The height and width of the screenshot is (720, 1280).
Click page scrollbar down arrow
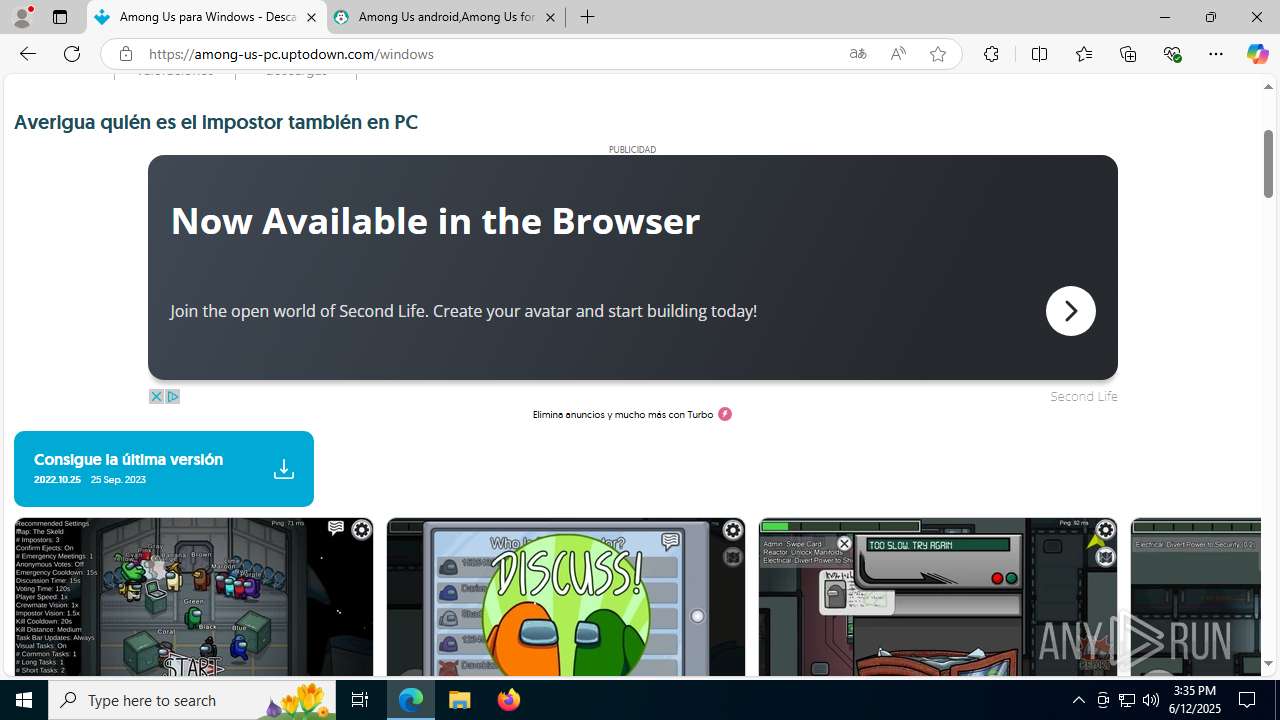(x=1269, y=663)
